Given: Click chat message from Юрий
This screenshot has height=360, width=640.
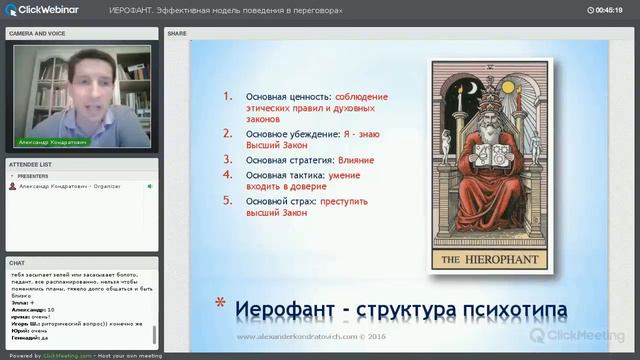Looking at the screenshot, I should 29,331.
